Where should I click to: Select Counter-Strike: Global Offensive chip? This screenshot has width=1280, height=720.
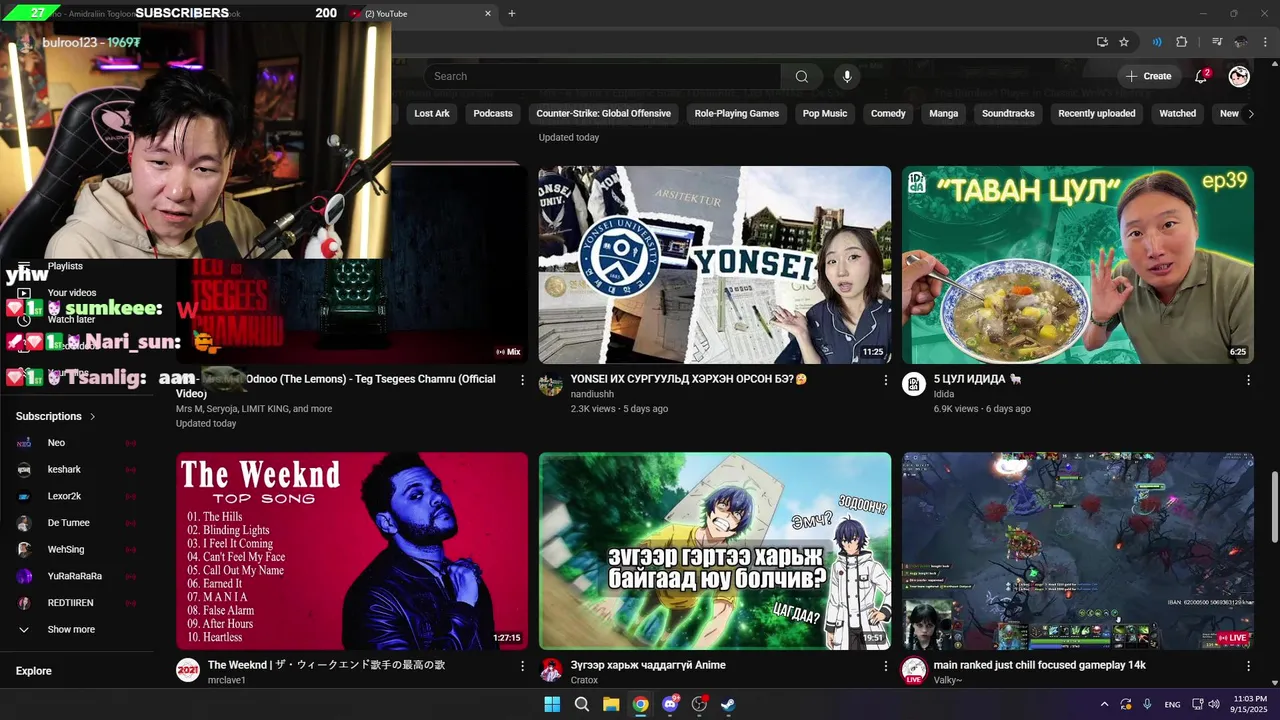[604, 114]
